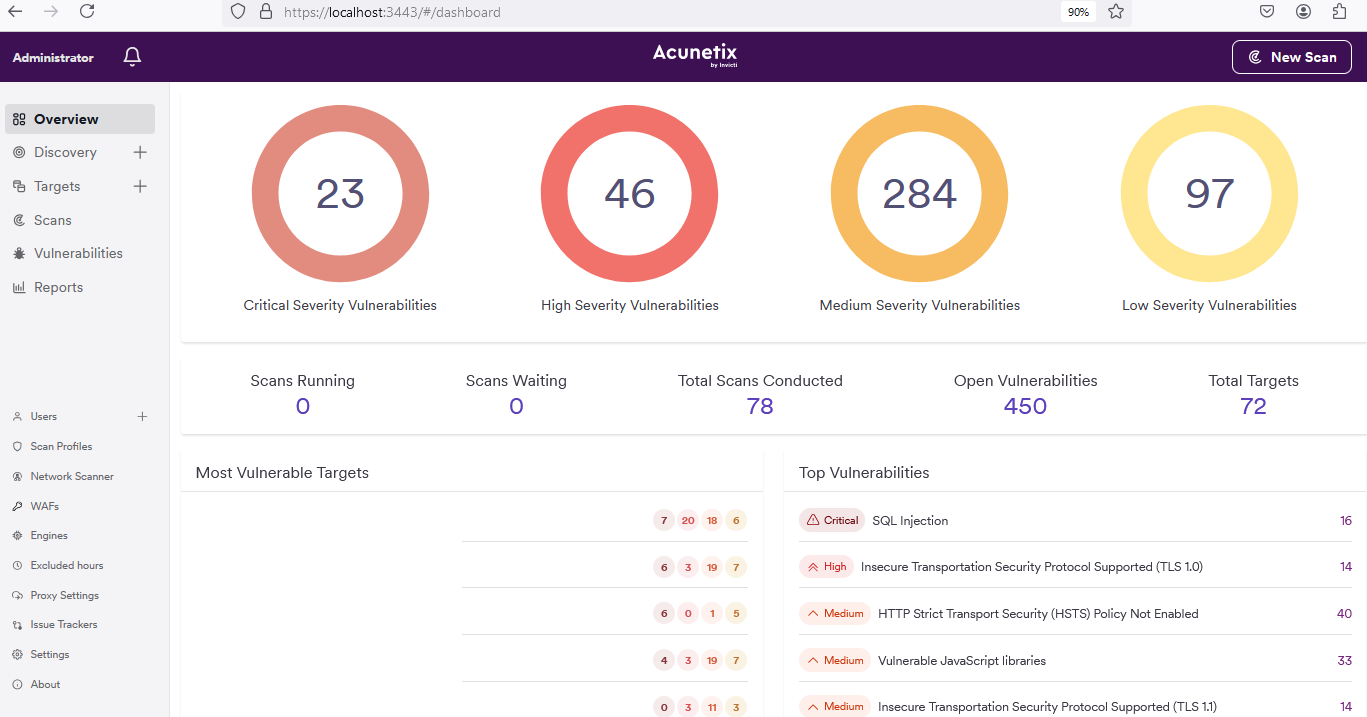This screenshot has height=717, width=1367.
Task: Open the Administrator account label
Action: pyautogui.click(x=53, y=58)
